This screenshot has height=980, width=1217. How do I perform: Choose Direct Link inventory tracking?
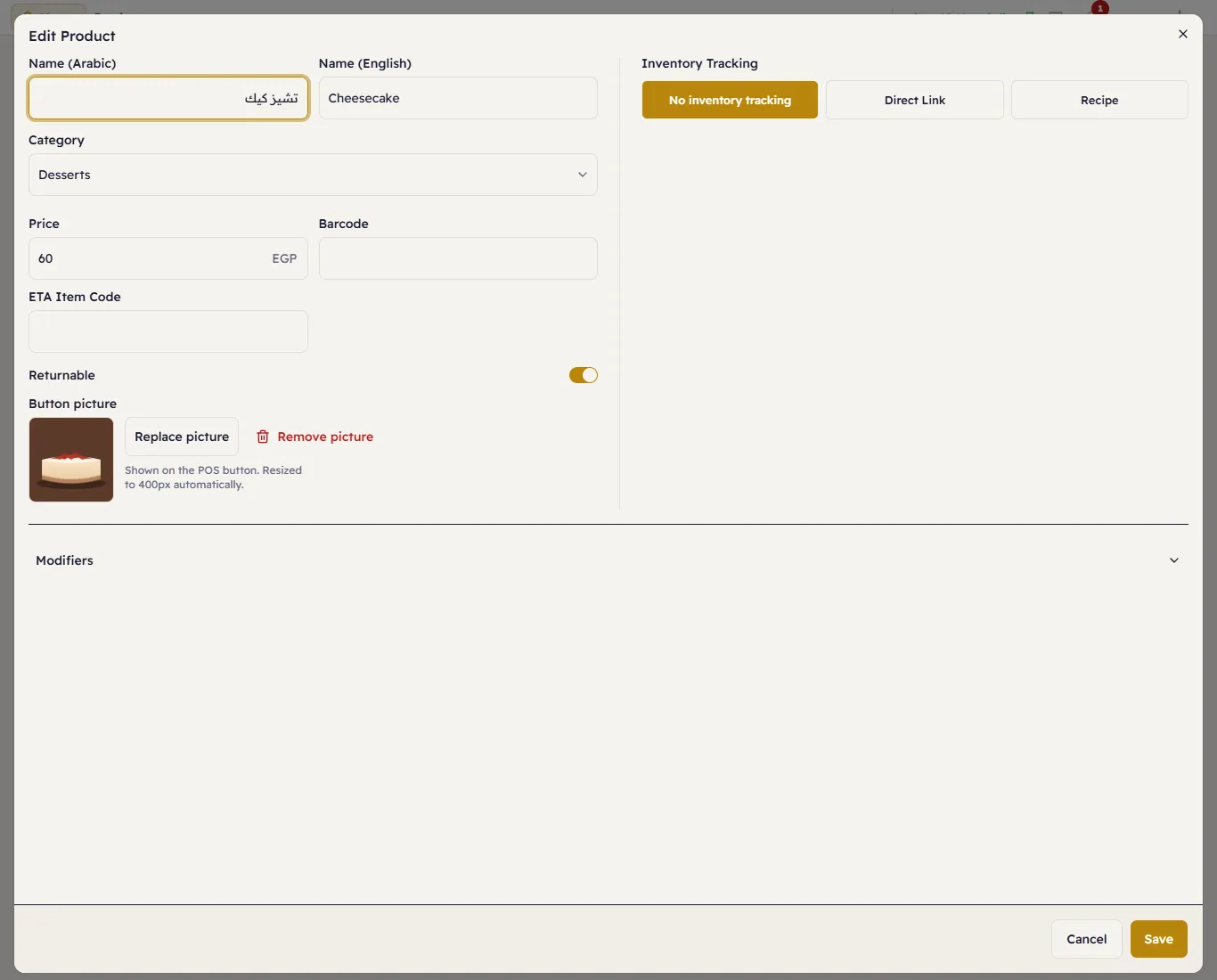pos(915,100)
